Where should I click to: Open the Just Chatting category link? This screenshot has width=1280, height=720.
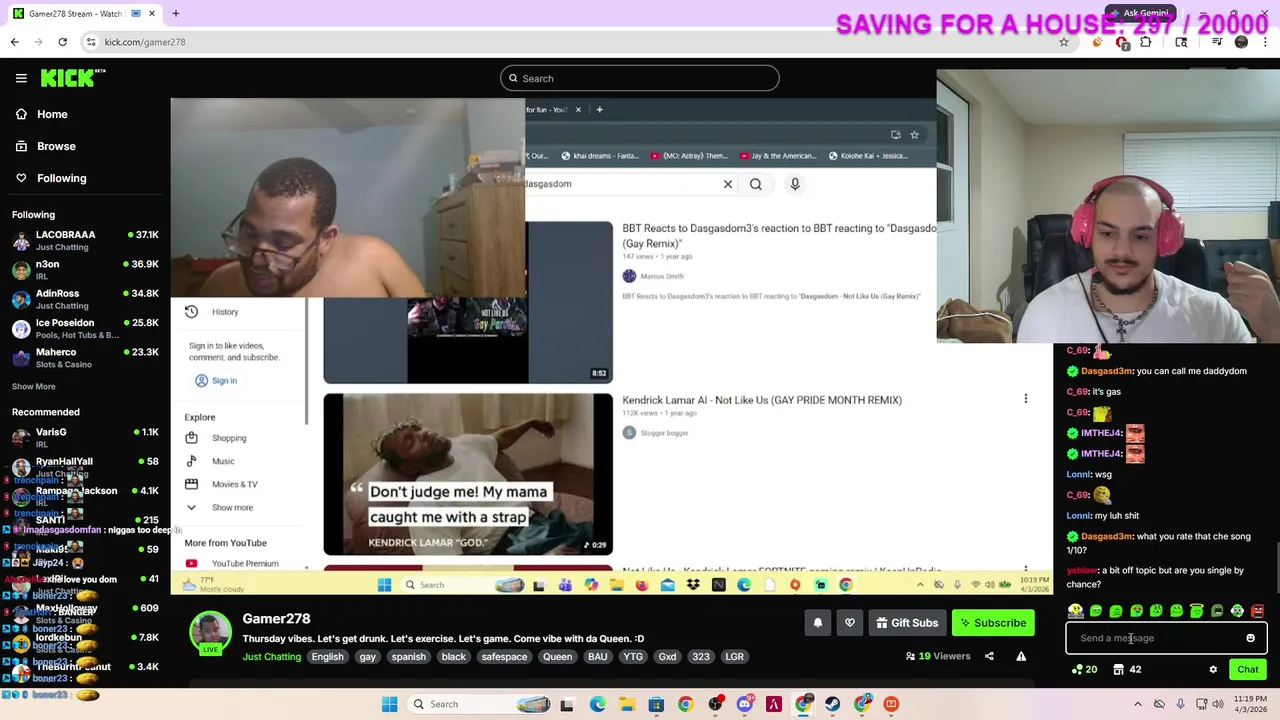pos(271,657)
